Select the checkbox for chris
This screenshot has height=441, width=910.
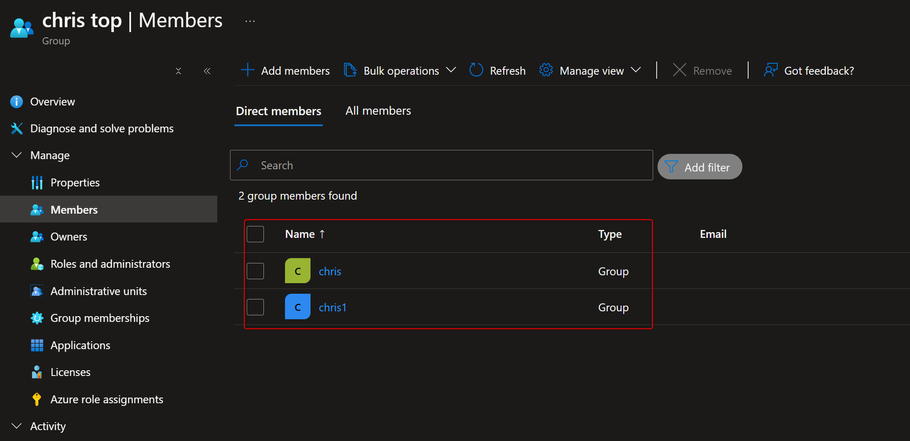[x=255, y=271]
